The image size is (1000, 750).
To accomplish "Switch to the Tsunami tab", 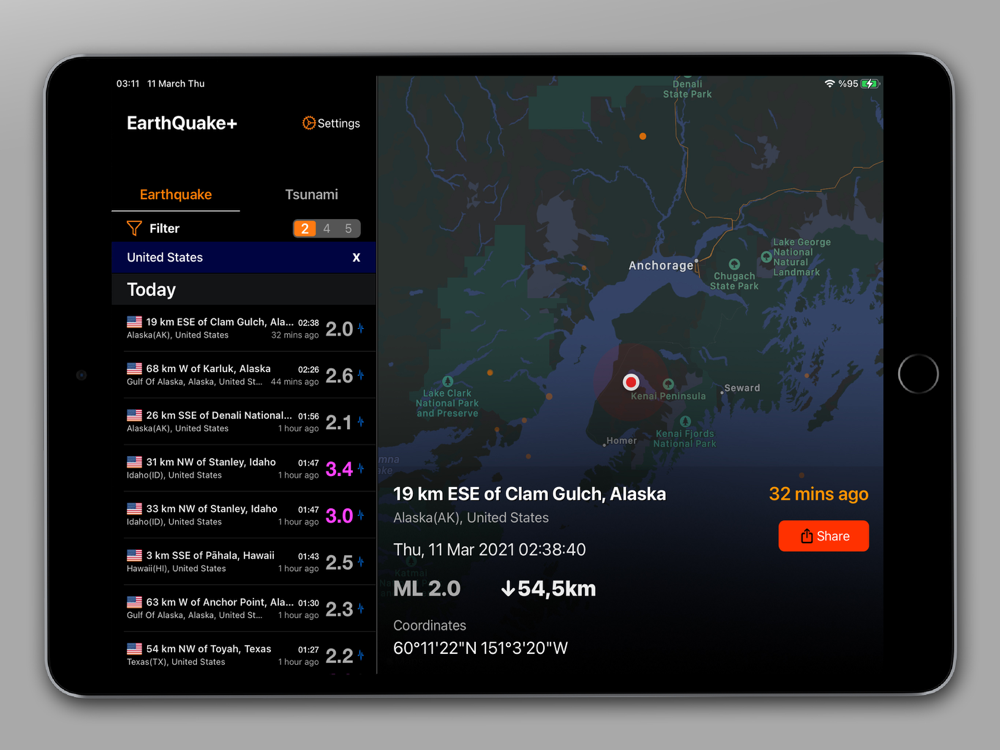I will (x=311, y=195).
